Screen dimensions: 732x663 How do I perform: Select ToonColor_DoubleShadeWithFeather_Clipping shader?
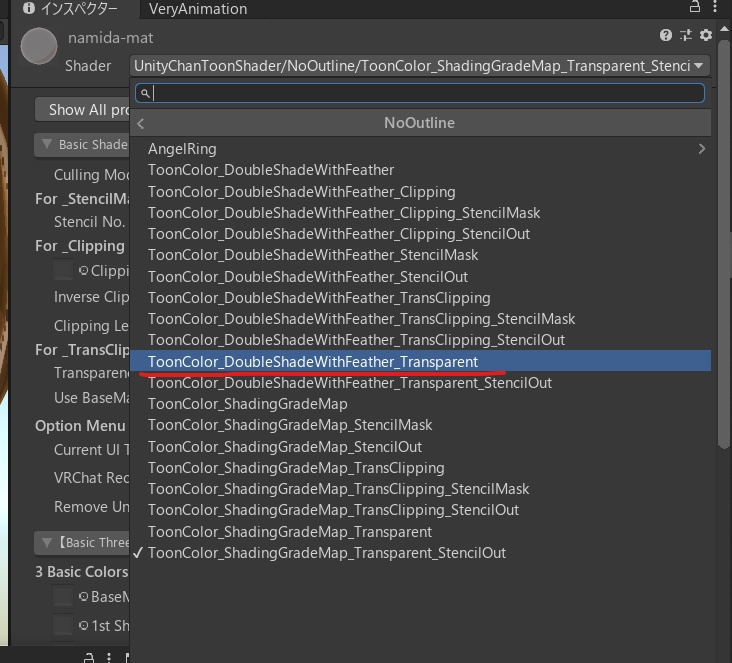pos(420,191)
